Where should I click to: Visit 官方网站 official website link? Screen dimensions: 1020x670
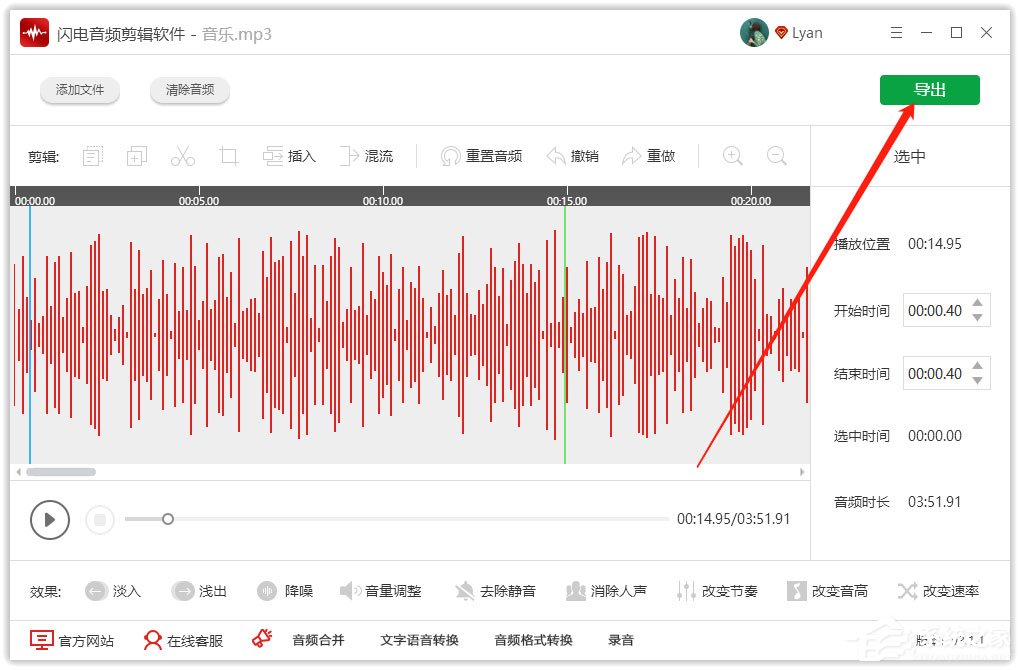[72, 640]
